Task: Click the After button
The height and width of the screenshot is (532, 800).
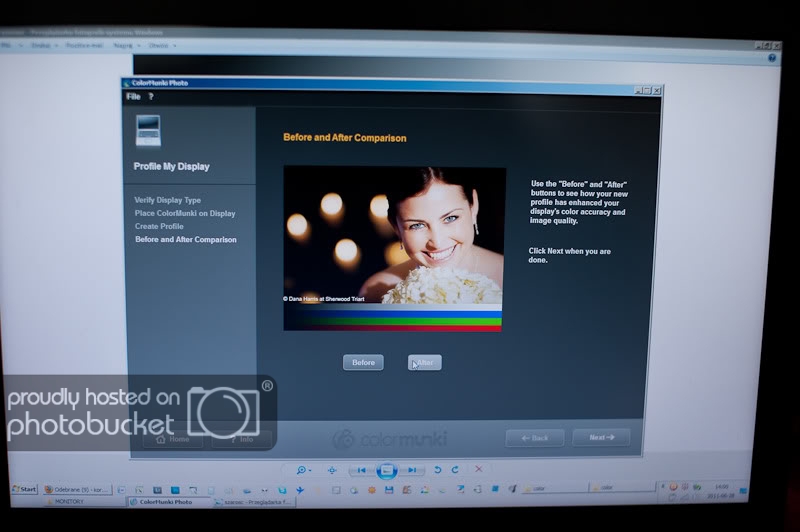Action: (424, 363)
